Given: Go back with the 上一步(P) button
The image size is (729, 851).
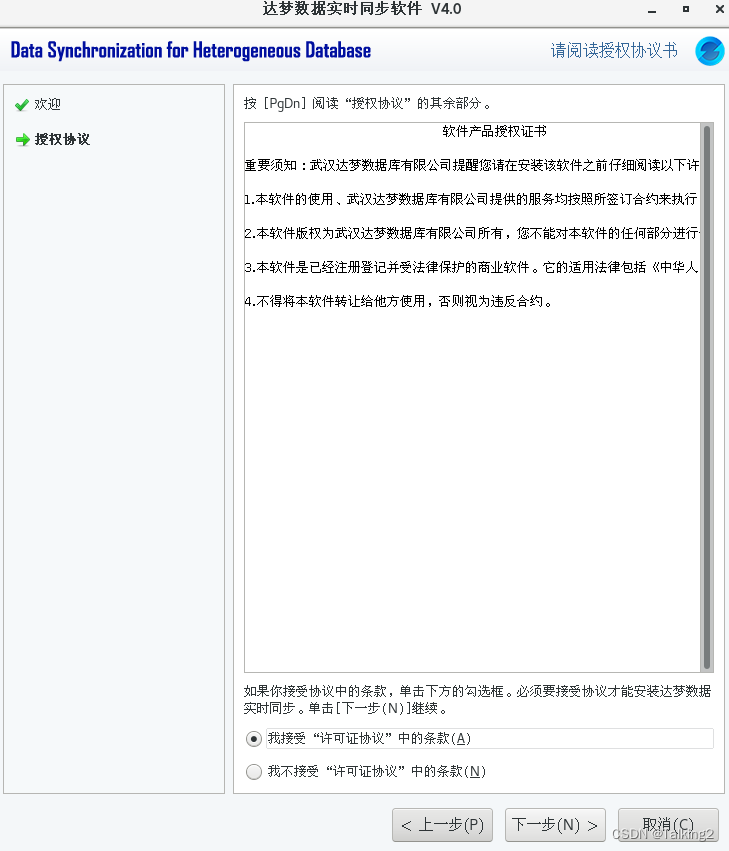Looking at the screenshot, I should [x=442, y=825].
